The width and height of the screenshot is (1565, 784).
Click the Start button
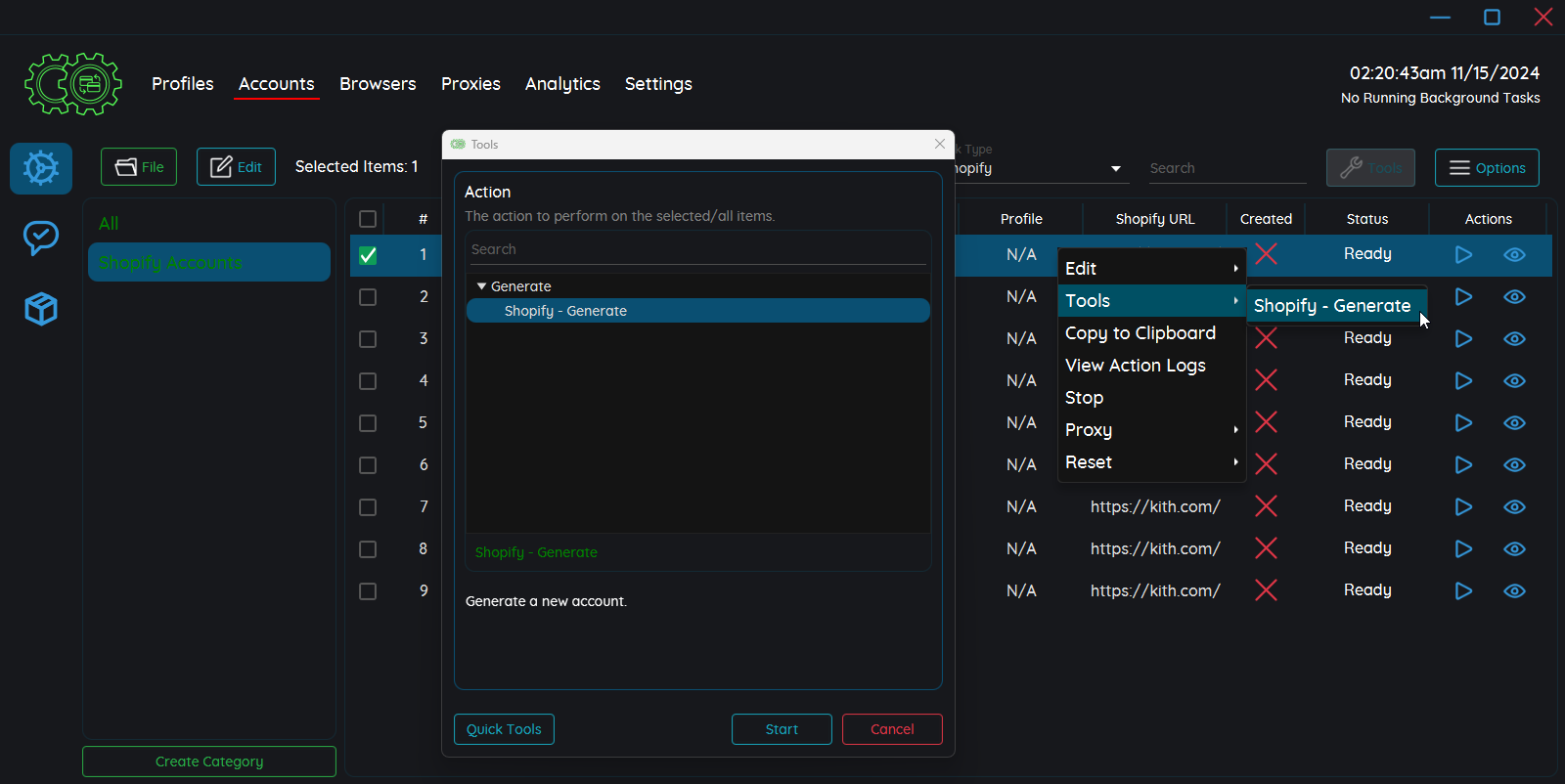(782, 729)
